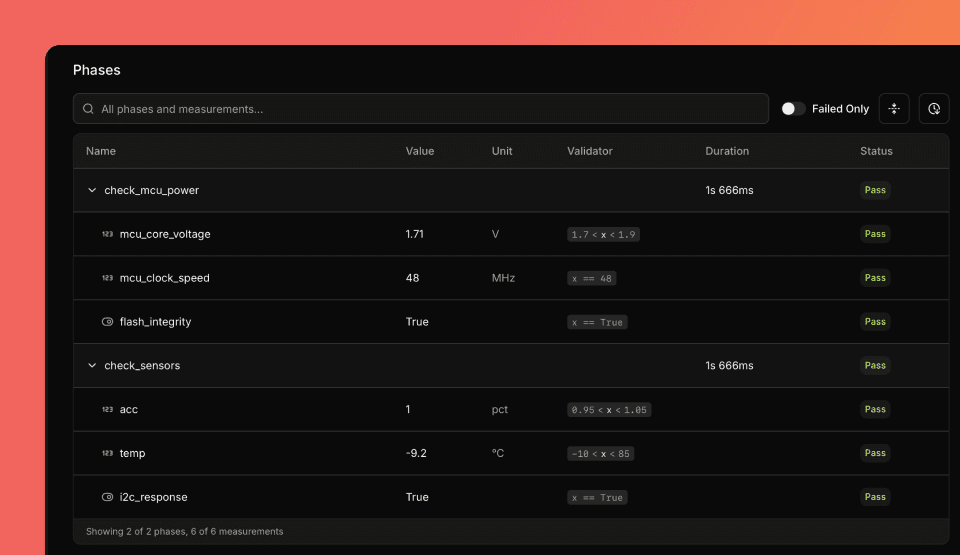Click the boolean type icon beside flash_integrity
The height and width of the screenshot is (555, 960).
click(x=107, y=322)
